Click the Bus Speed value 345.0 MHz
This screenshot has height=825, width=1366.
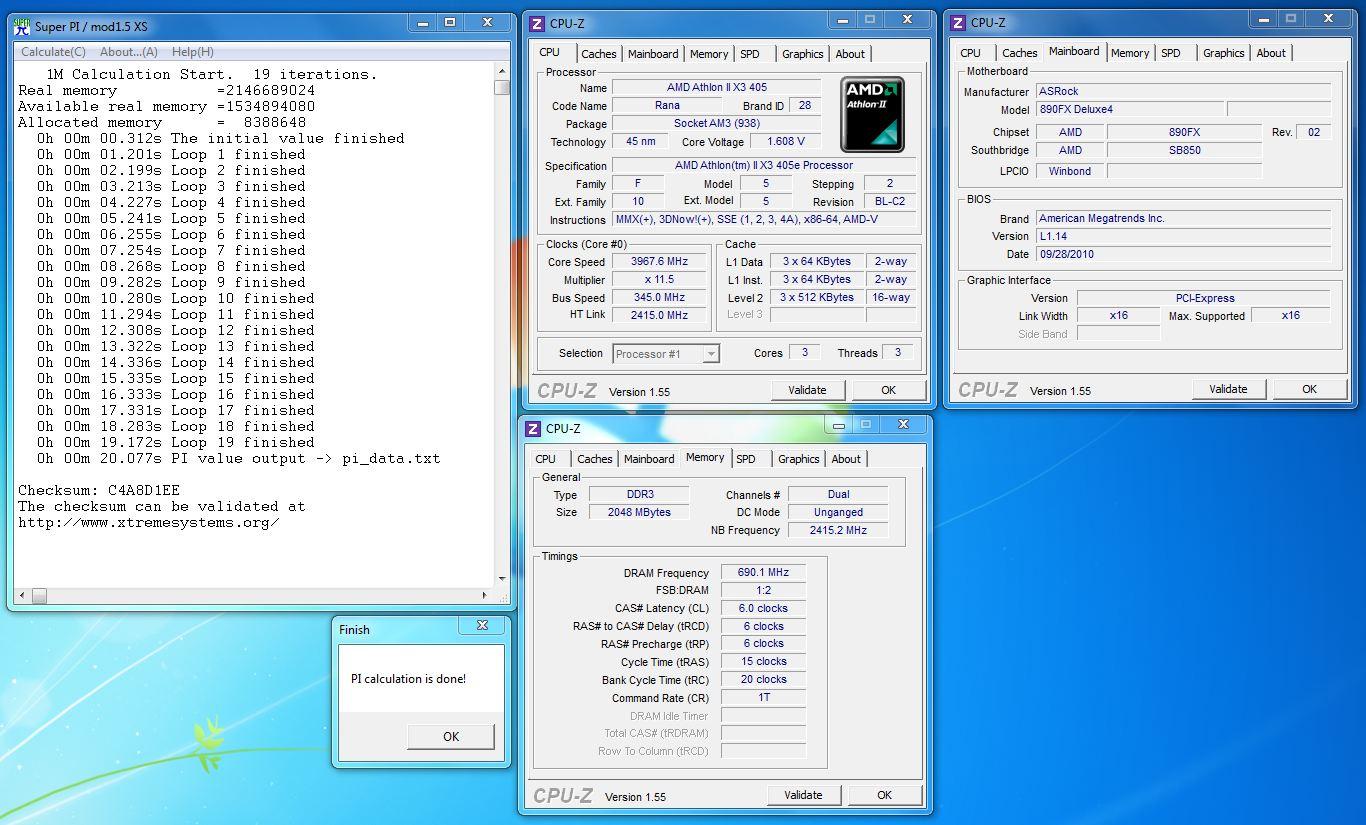(x=660, y=297)
